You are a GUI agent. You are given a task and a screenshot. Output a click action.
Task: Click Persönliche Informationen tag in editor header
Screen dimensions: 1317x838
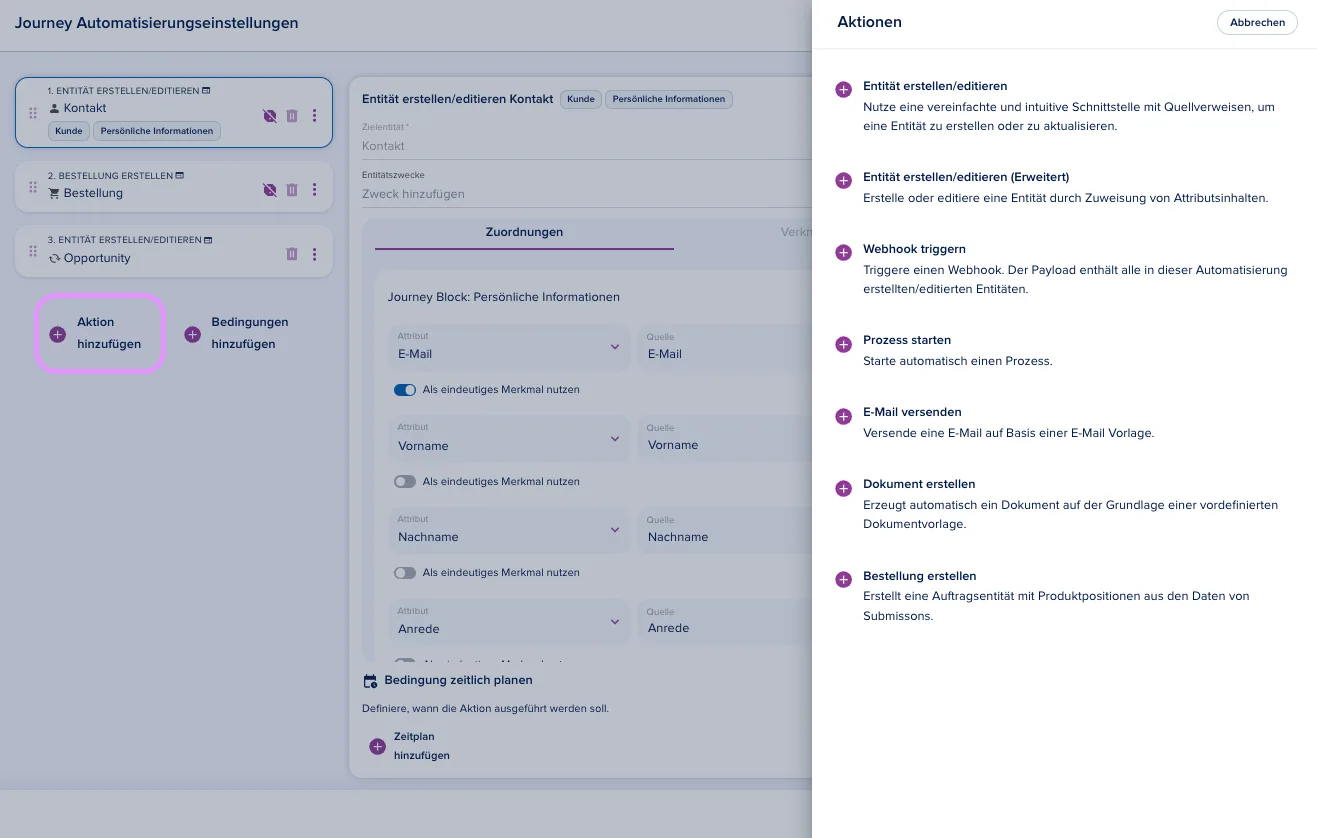pos(669,99)
